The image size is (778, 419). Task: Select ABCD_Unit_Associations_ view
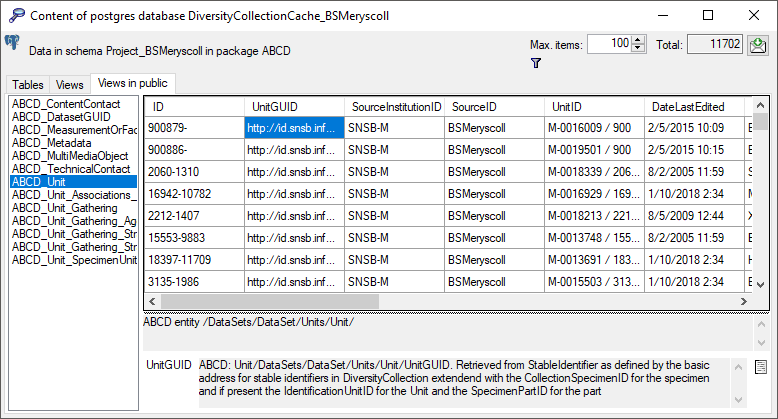click(x=74, y=195)
